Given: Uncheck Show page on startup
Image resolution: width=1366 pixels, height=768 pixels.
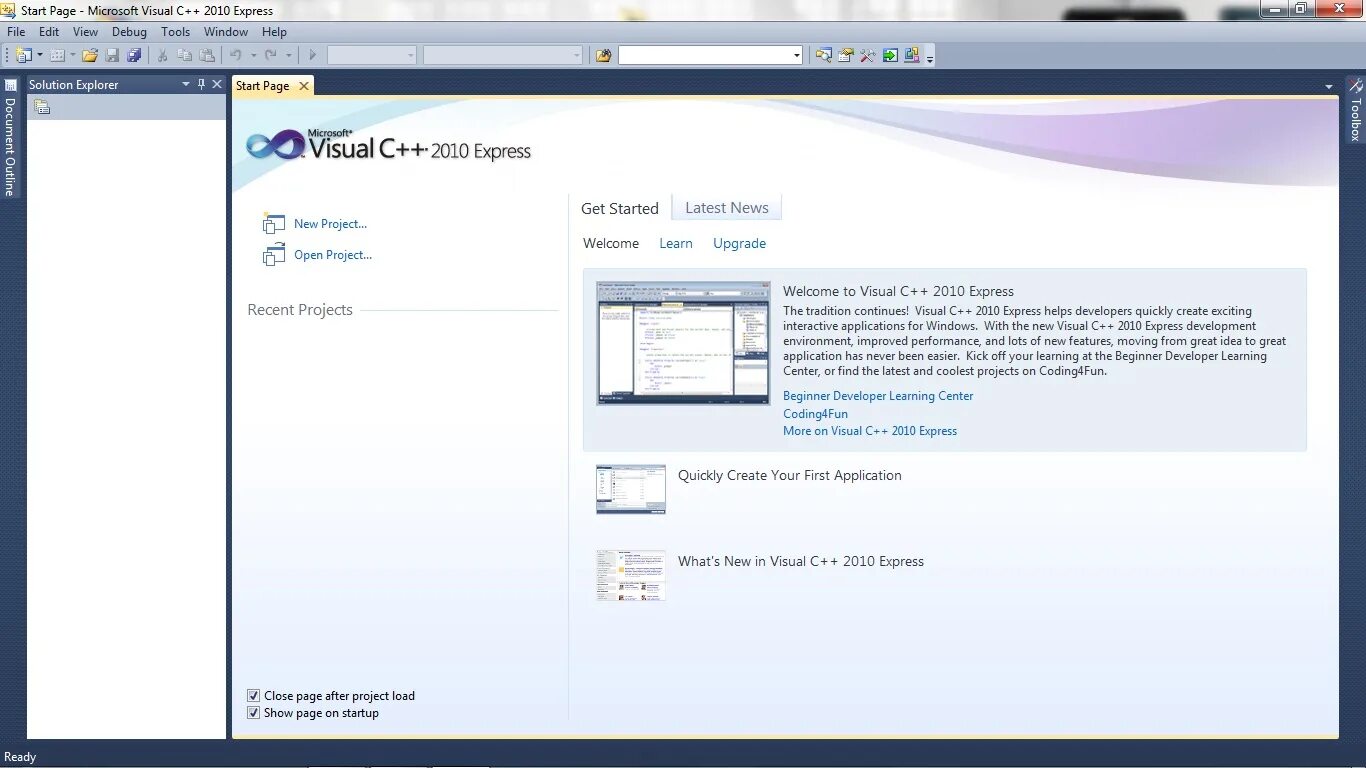Looking at the screenshot, I should click(x=253, y=713).
